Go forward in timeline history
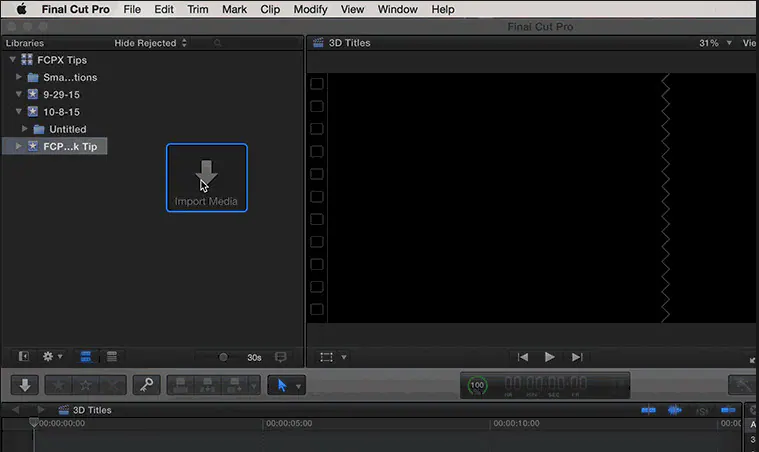This screenshot has width=759, height=452. (41, 410)
